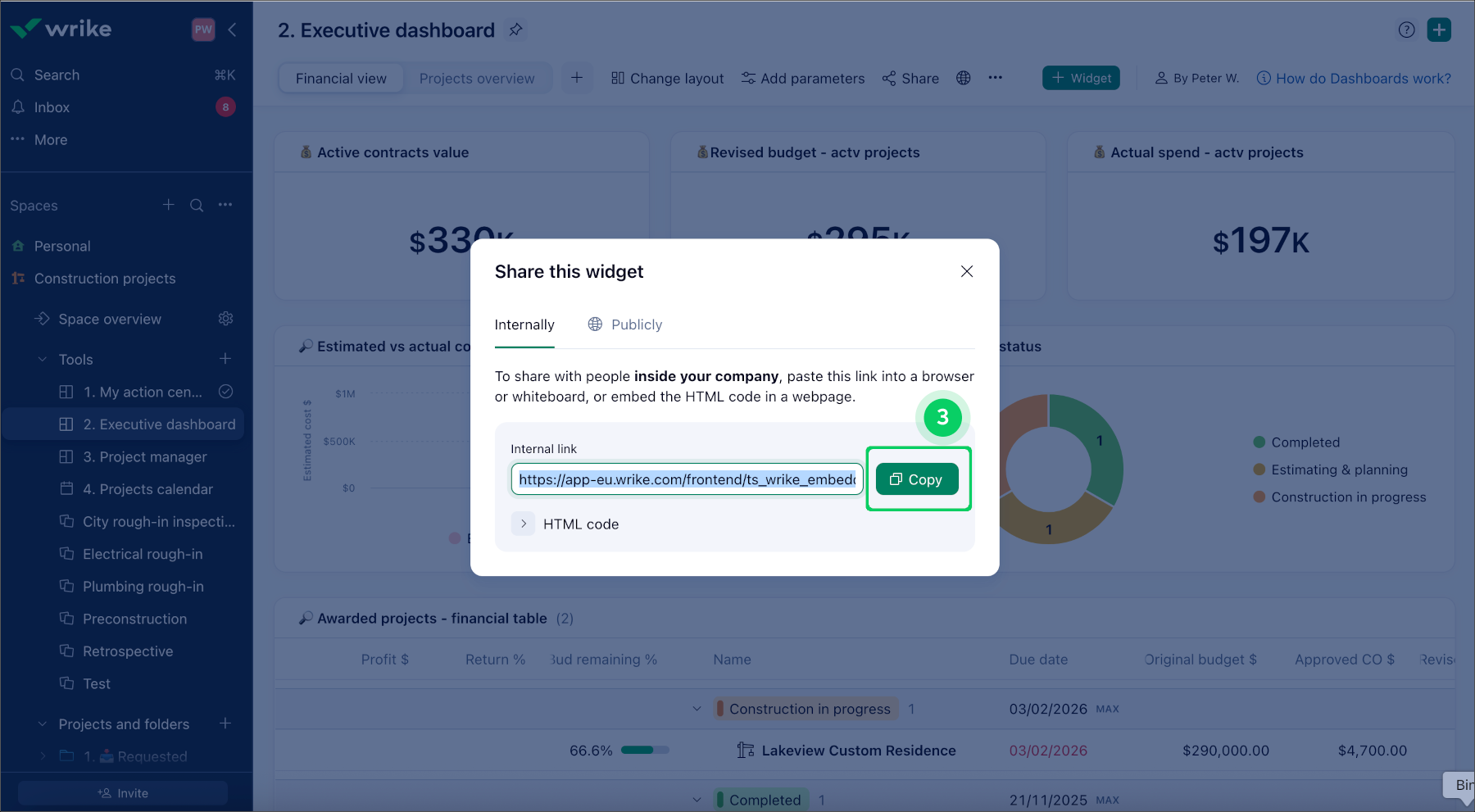The image size is (1475, 812).
Task: Toggle Construction in progress legend item
Action: pos(1340,497)
